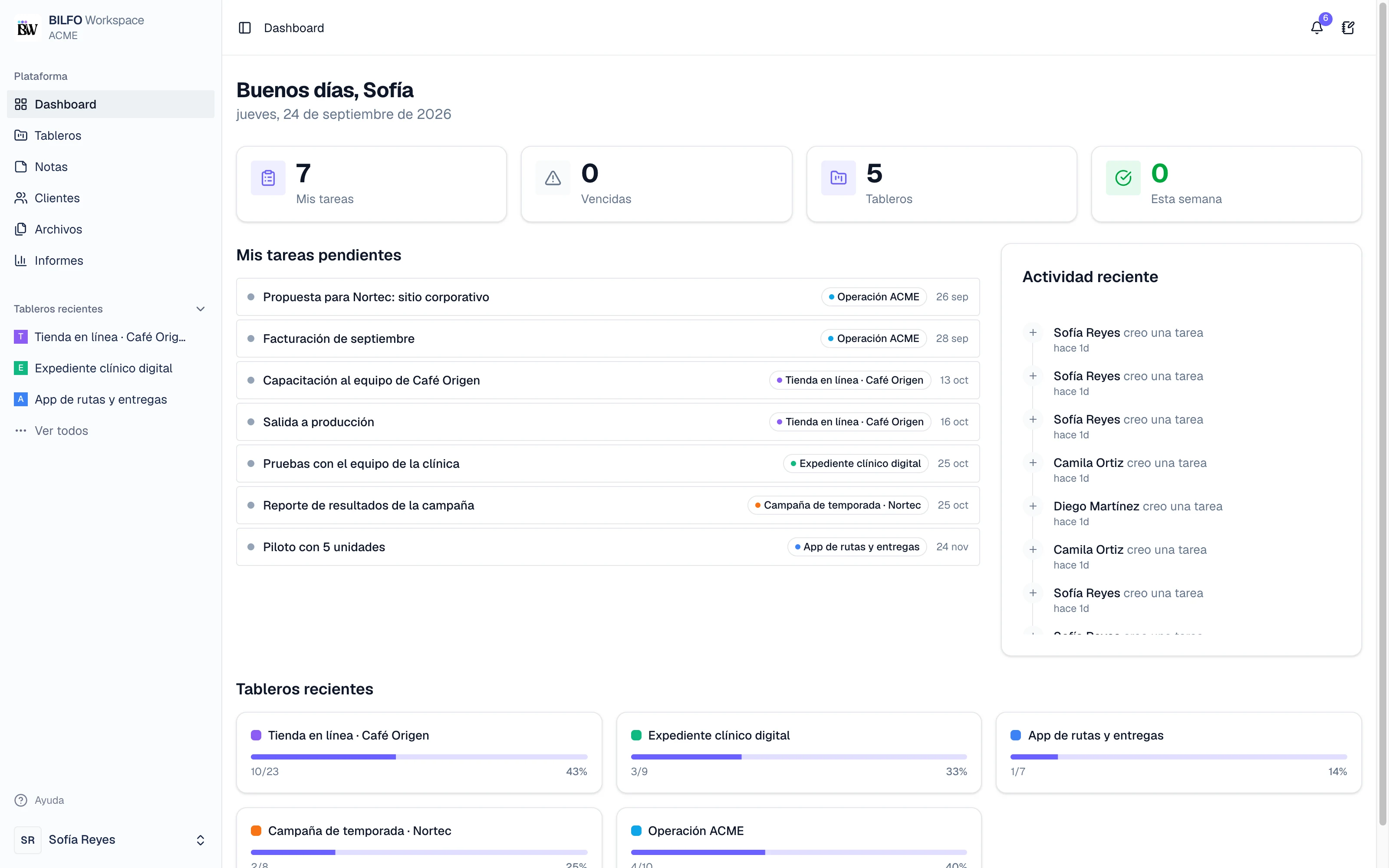
Task: Click the compose note icon in the header
Action: (1348, 27)
